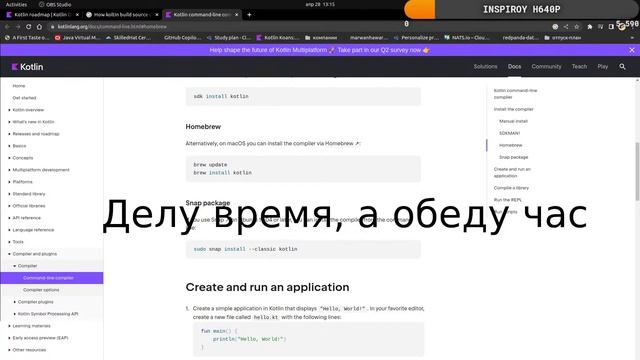
Task: Open the Teach link in the header
Action: (x=579, y=67)
